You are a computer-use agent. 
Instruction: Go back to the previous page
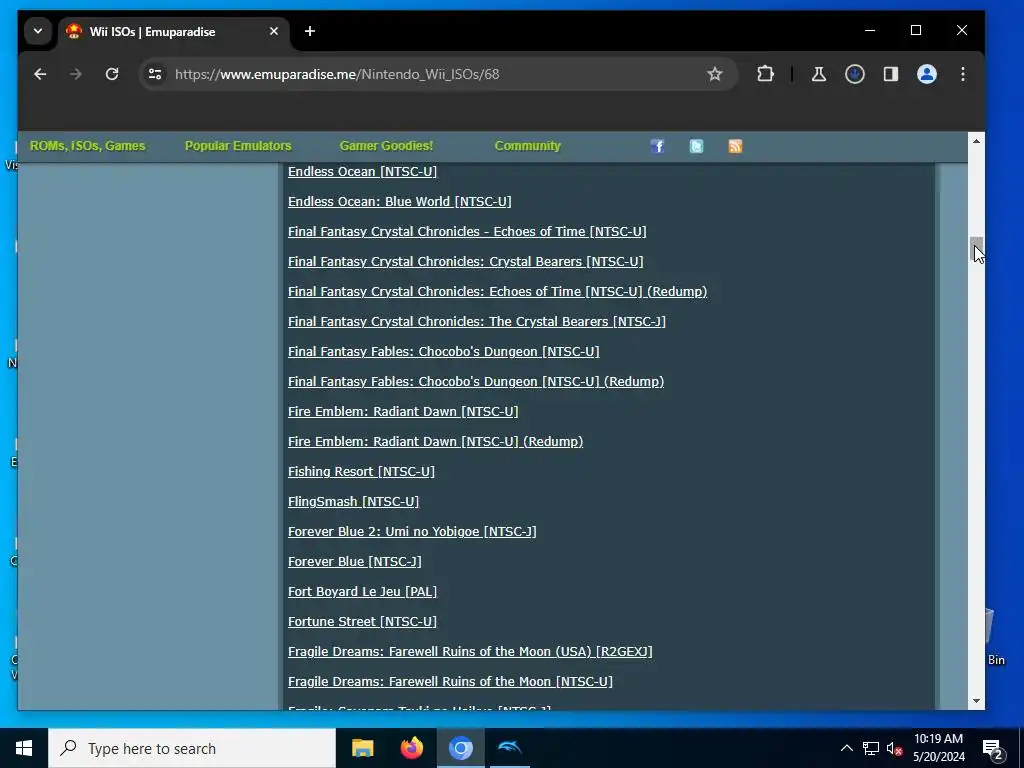(40, 74)
